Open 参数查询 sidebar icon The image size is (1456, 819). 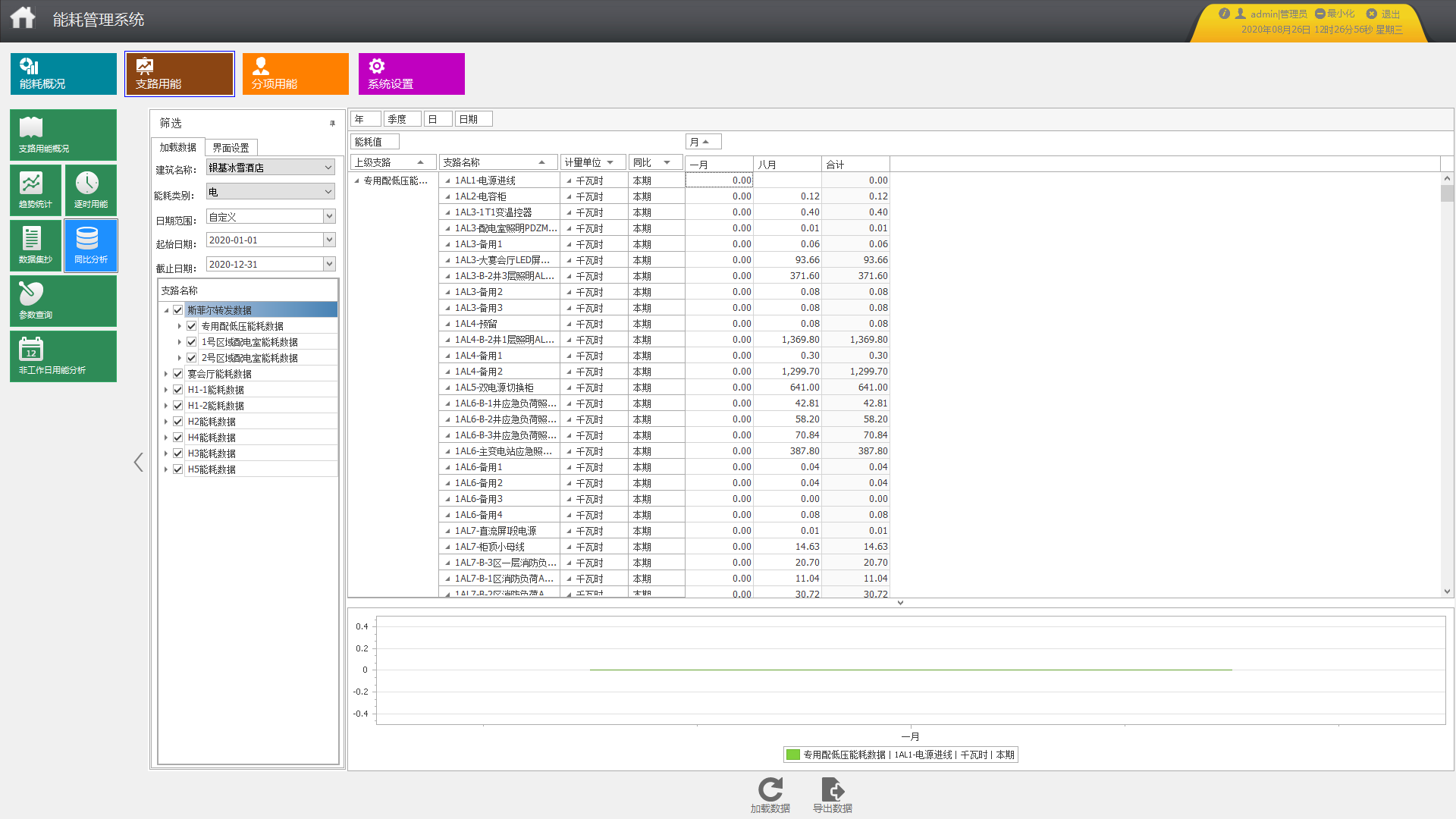click(63, 301)
